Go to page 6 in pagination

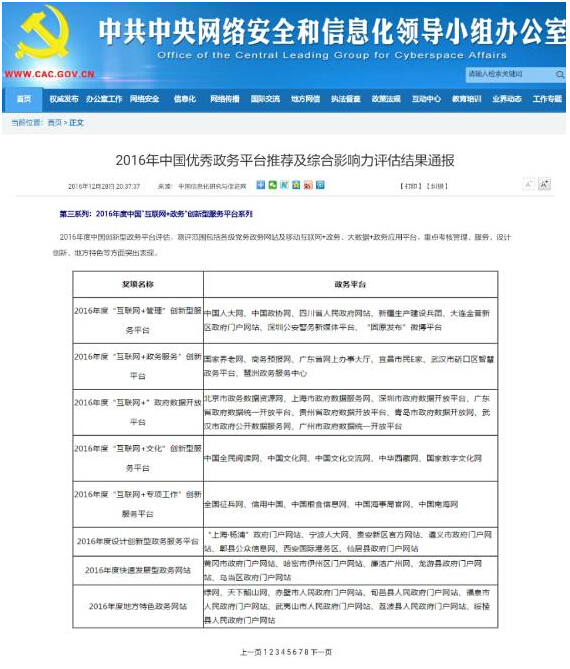point(295,652)
